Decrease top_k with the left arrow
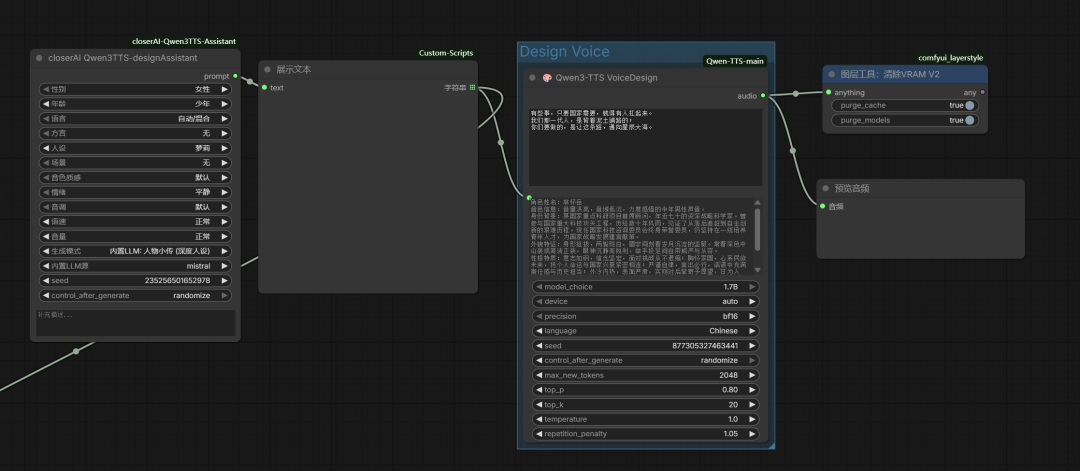 point(539,405)
